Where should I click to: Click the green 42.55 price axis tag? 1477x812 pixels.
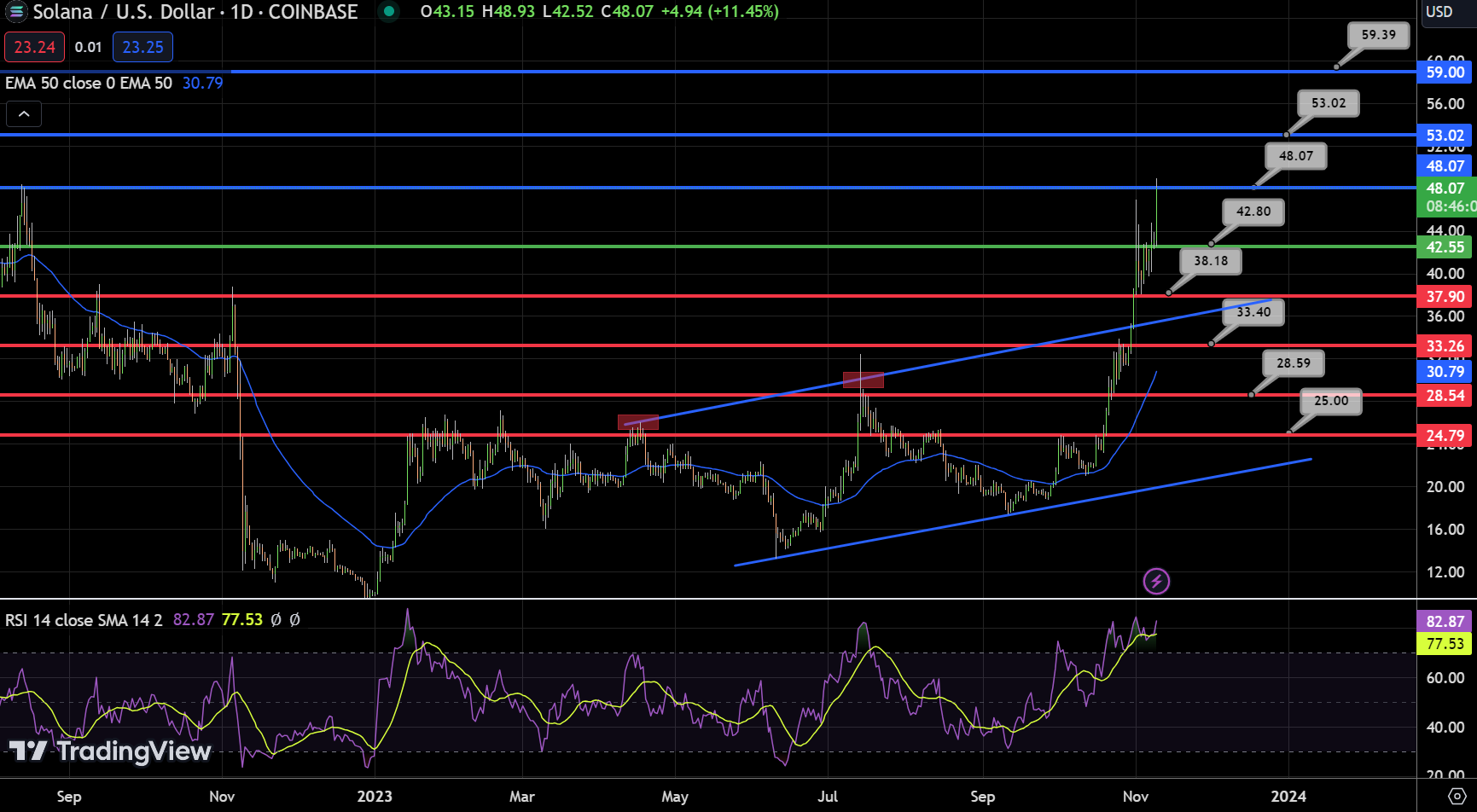pos(1445,247)
